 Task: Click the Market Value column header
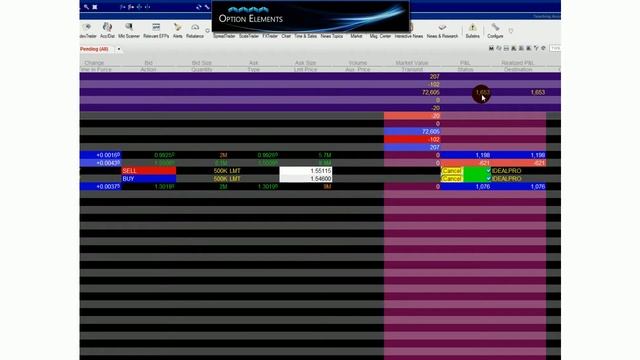click(x=412, y=63)
